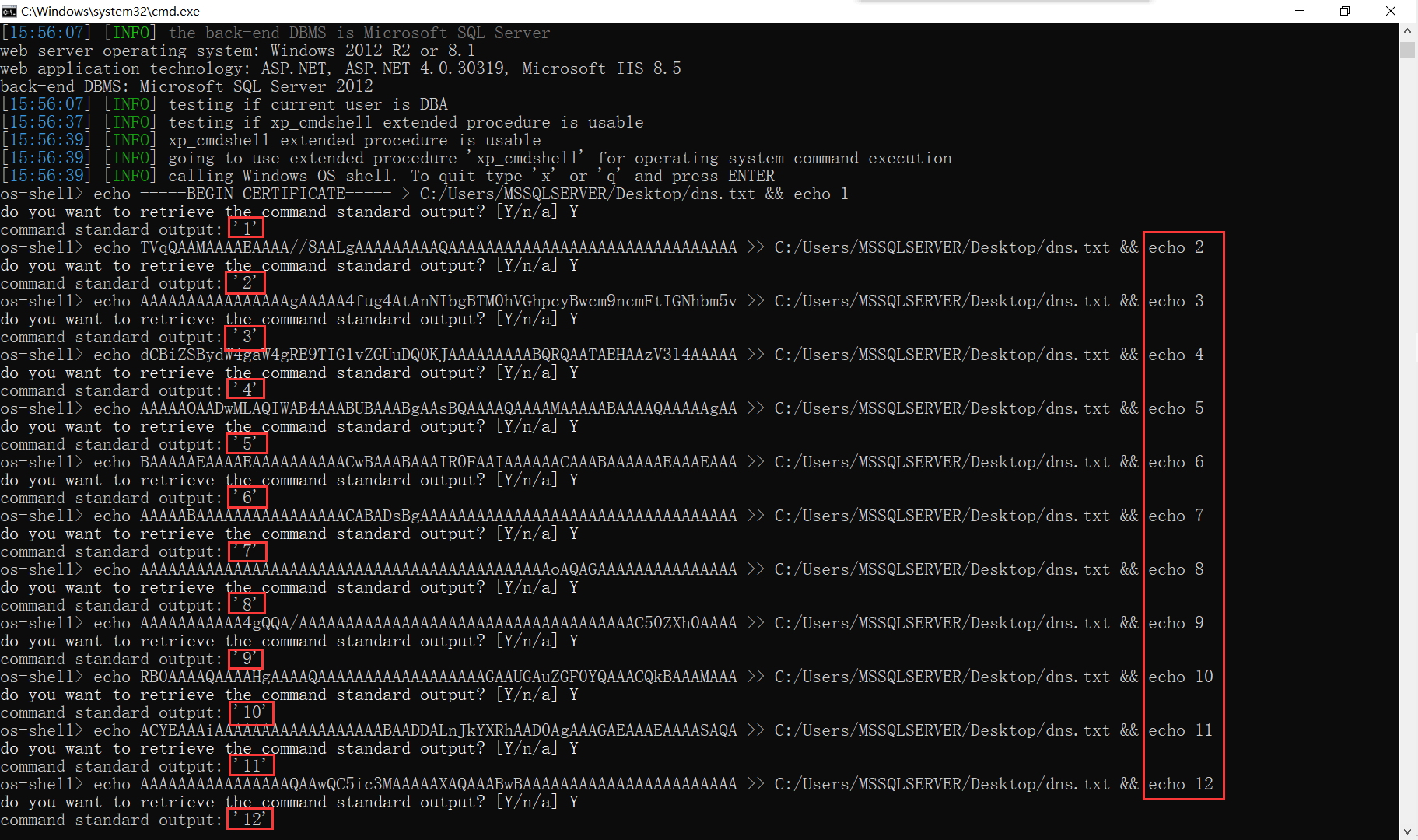Image resolution: width=1418 pixels, height=840 pixels.
Task: Minimize the cmd.exe window
Action: [x=1300, y=11]
